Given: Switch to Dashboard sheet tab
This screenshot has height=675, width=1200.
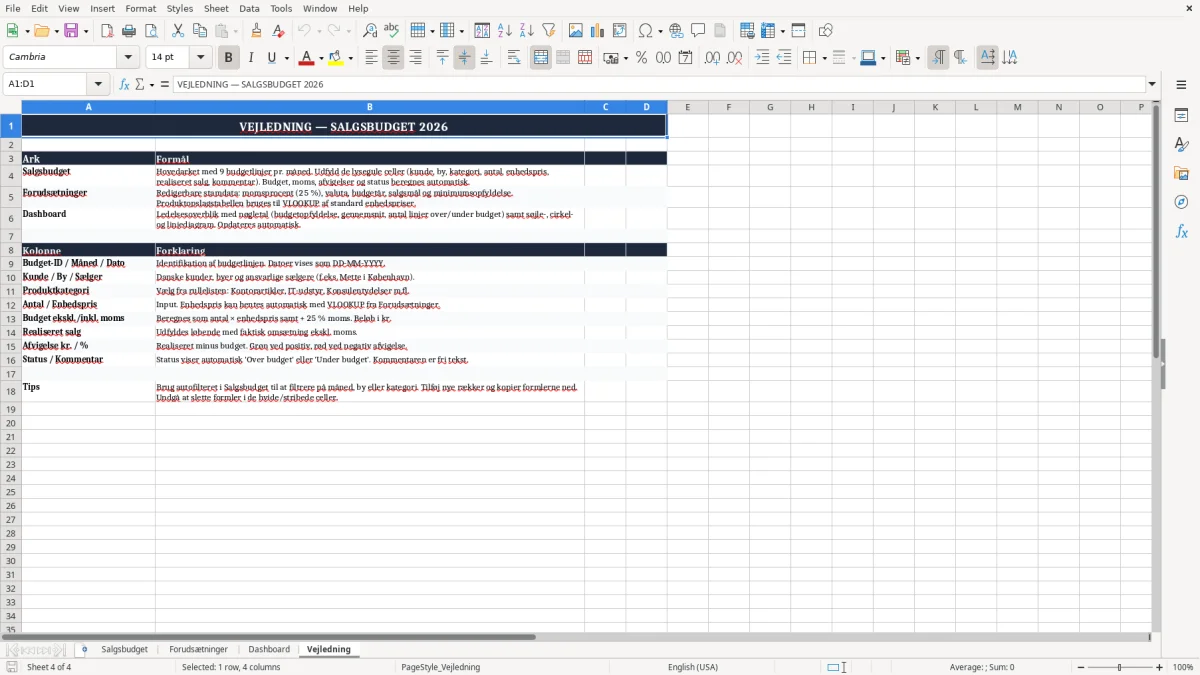Looking at the screenshot, I should point(269,649).
